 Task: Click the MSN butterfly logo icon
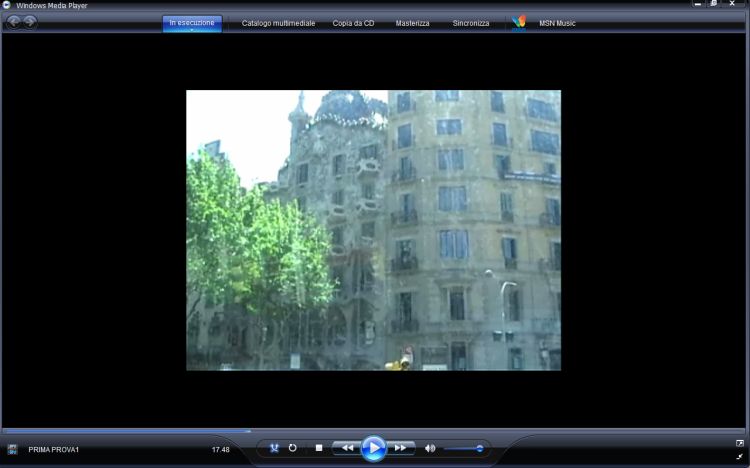pos(519,22)
